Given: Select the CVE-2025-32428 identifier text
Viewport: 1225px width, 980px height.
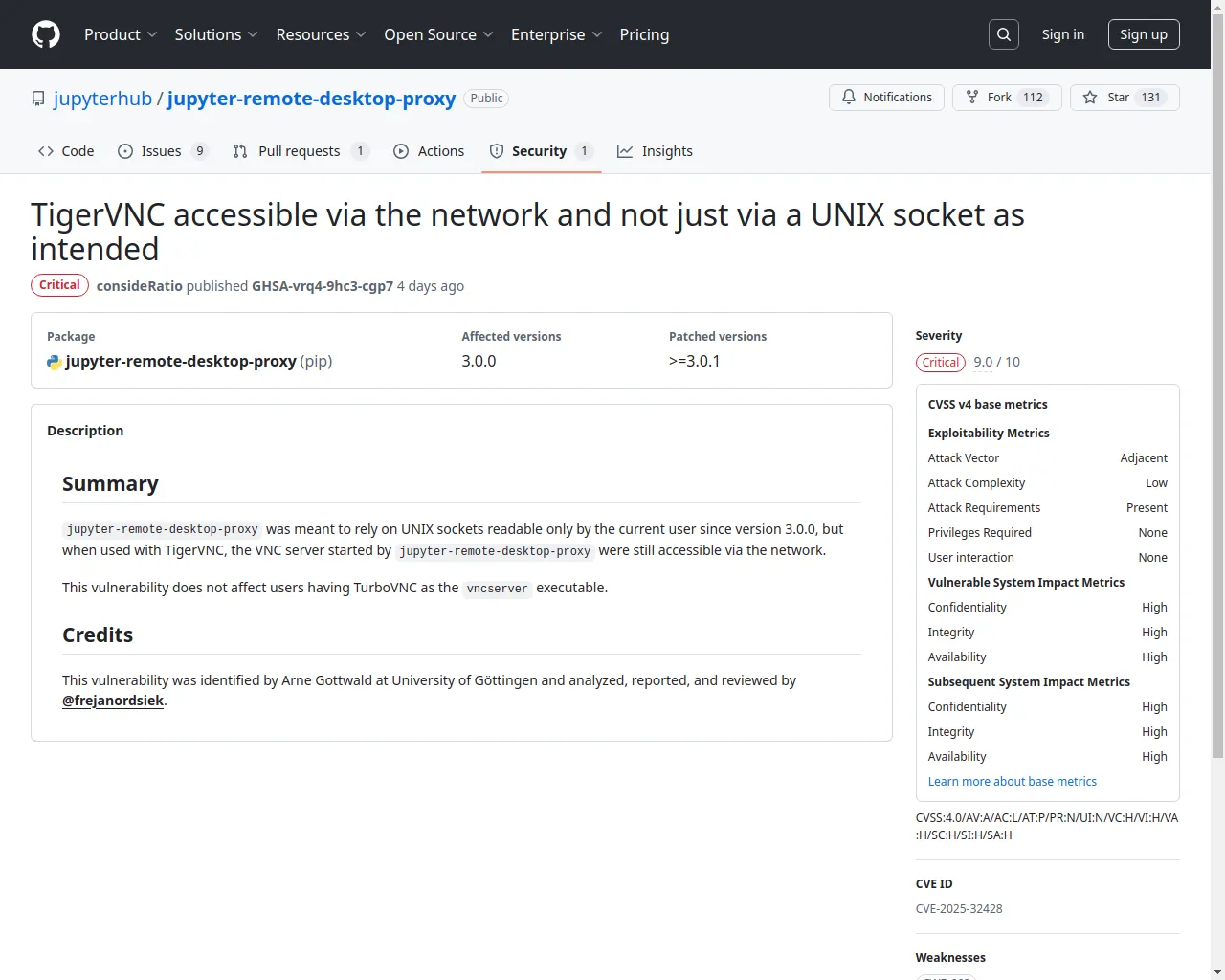Looking at the screenshot, I should 959,909.
